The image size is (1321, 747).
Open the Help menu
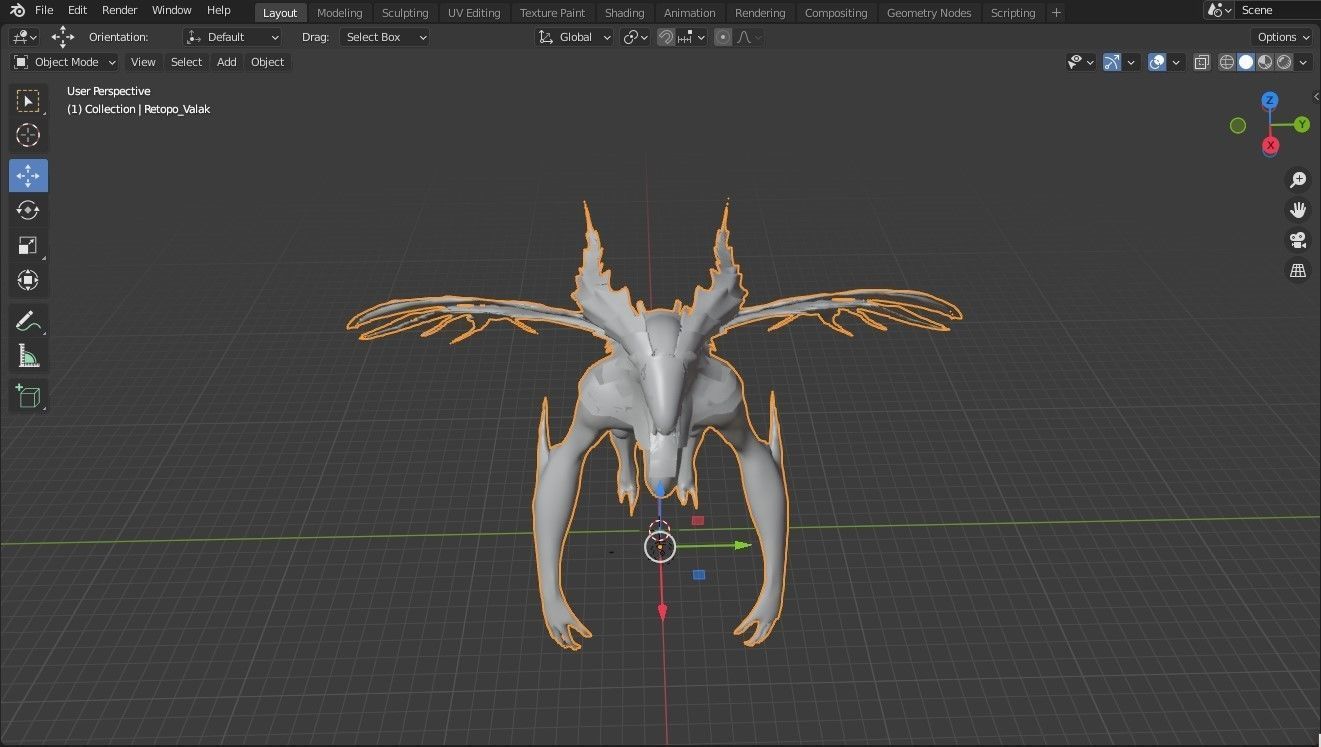point(219,10)
